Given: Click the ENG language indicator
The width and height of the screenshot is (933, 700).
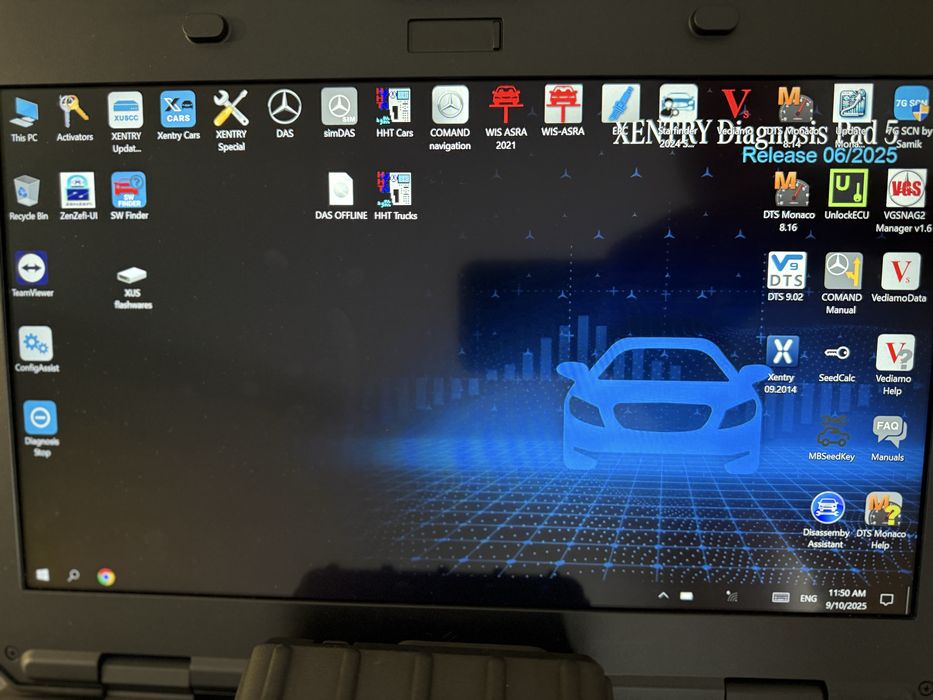Looking at the screenshot, I should point(809,598).
